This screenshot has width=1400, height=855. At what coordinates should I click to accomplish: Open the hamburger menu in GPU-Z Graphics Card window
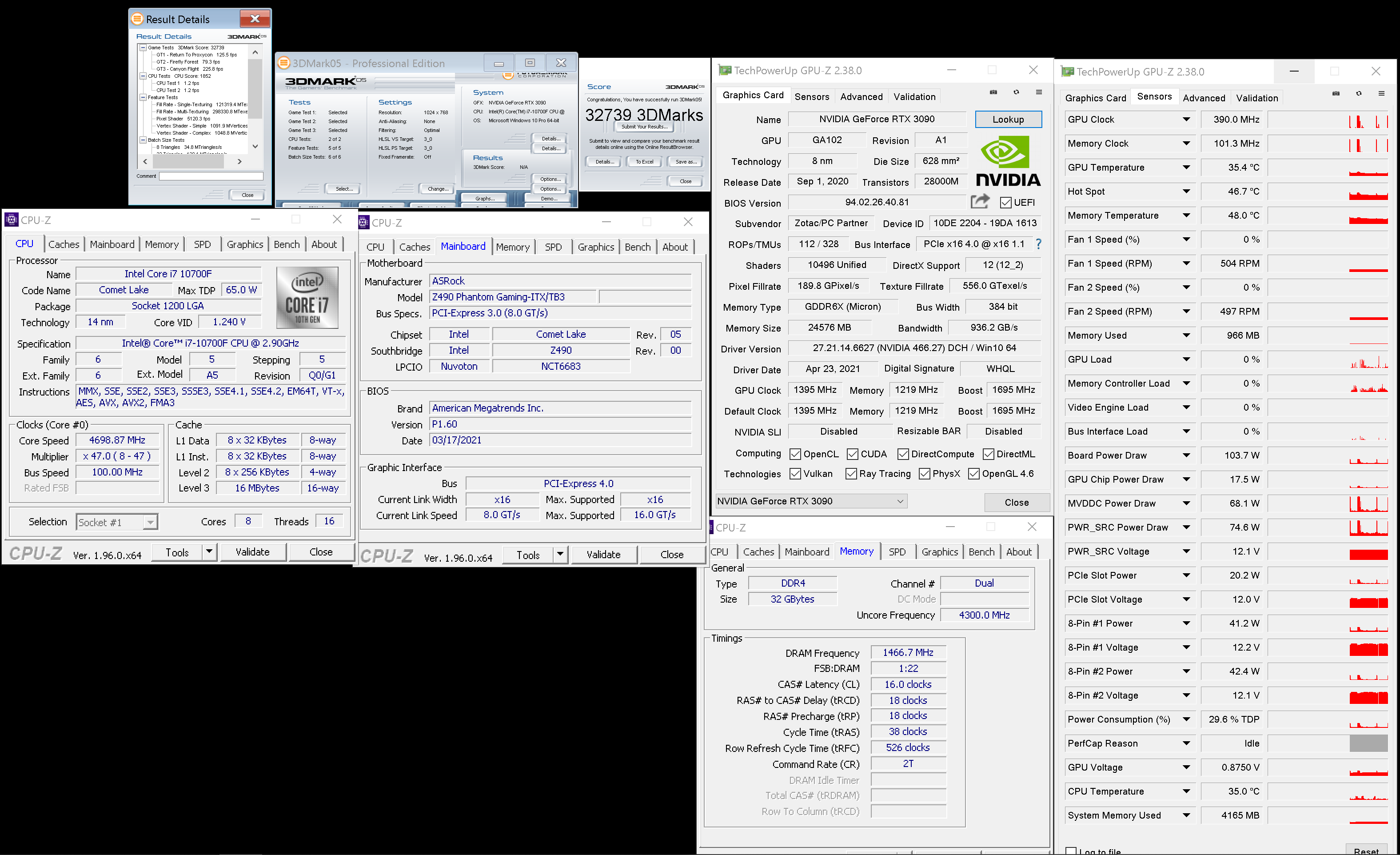1039,92
